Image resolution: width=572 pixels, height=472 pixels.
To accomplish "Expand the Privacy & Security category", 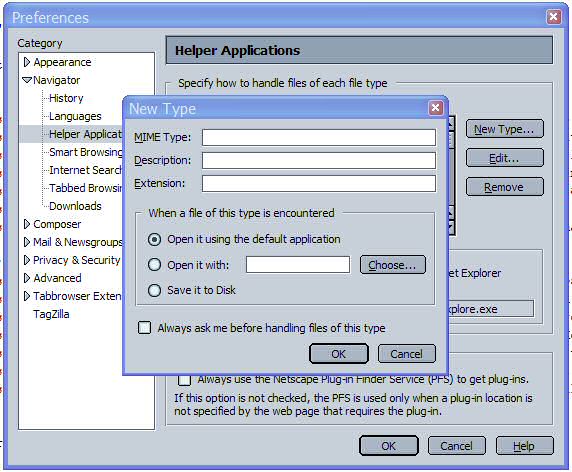I will point(27,260).
